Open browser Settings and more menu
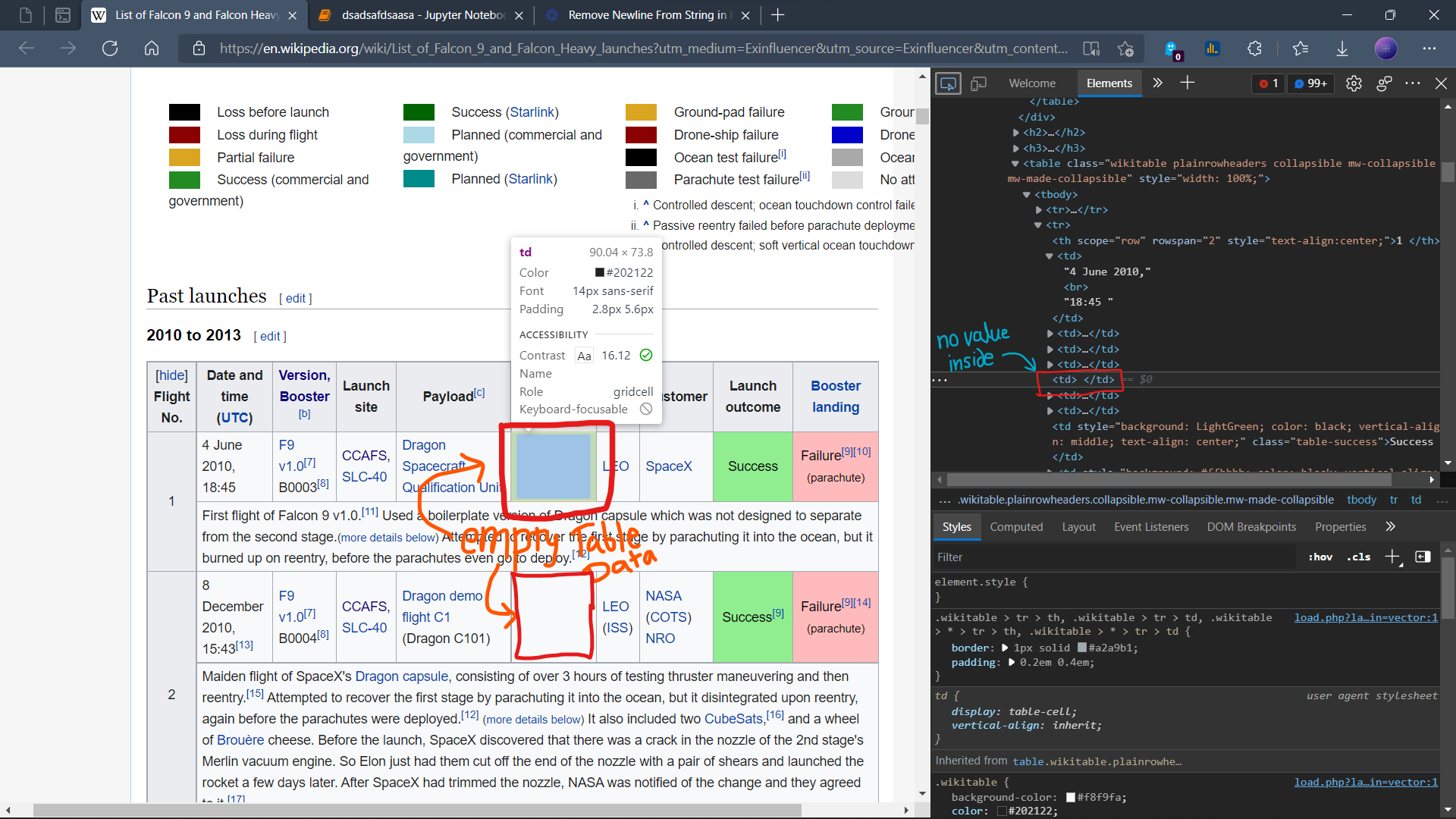This screenshot has width=1456, height=819. [1429, 49]
